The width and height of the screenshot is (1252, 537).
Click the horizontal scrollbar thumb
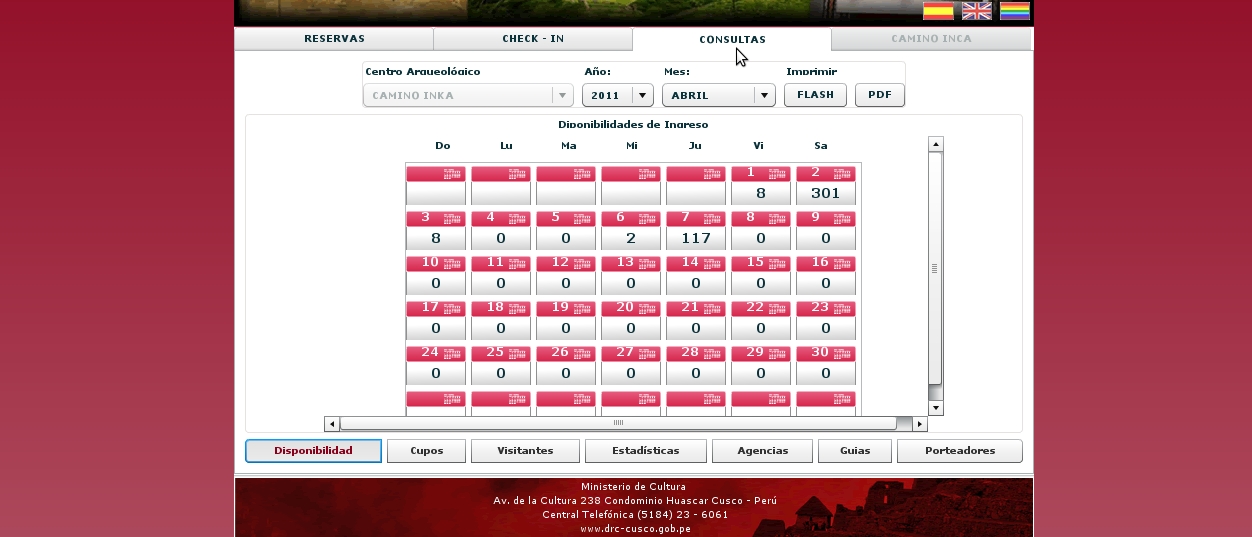tap(617, 424)
